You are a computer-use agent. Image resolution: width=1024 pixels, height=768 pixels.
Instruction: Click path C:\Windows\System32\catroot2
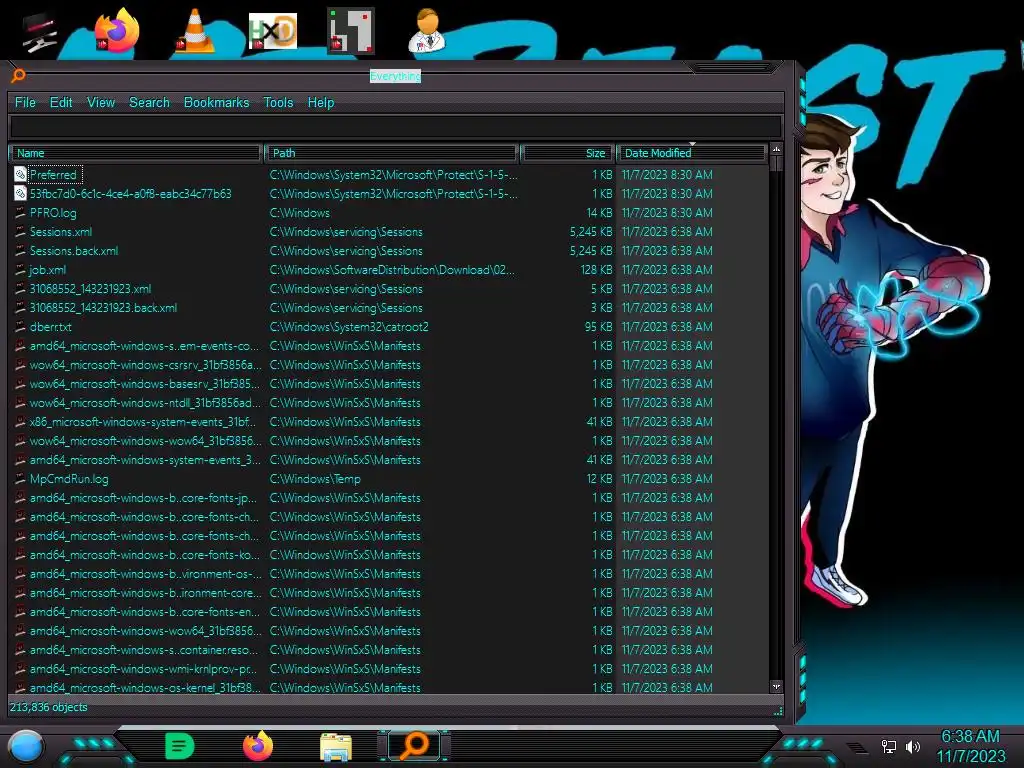point(349,327)
